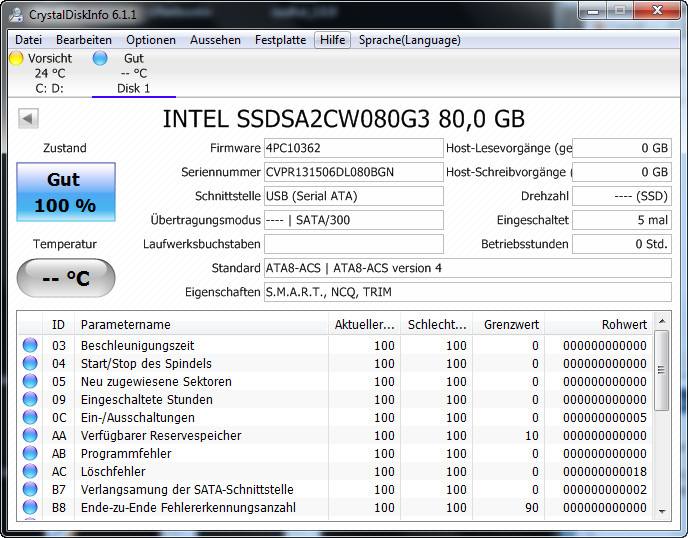This screenshot has height=538, width=688.
Task: Sort by the Grenzwert column header
Action: click(509, 324)
